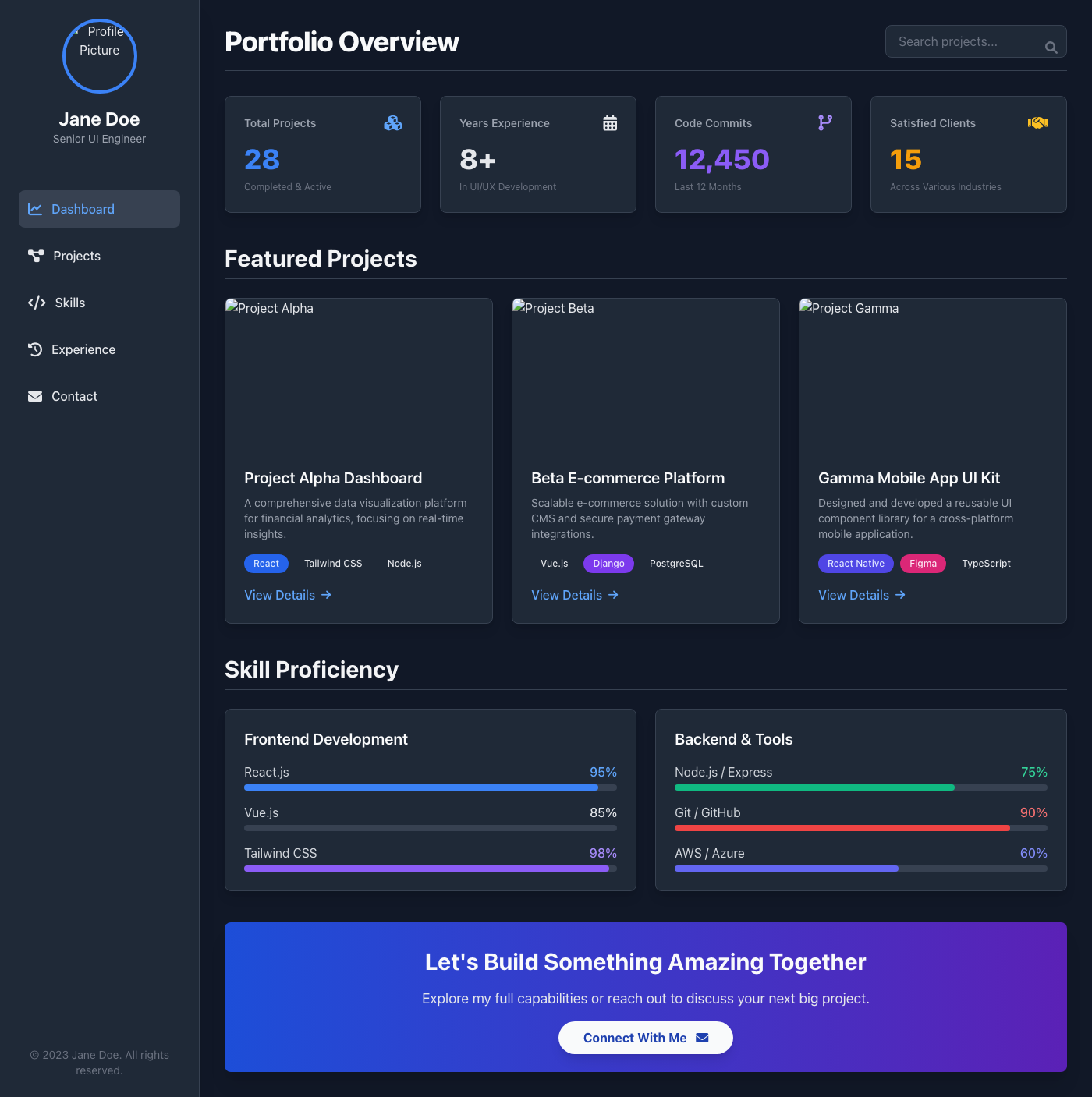Viewport: 1092px width, 1097px height.
Task: Open Beta E-commerce Platform details
Action: click(574, 595)
